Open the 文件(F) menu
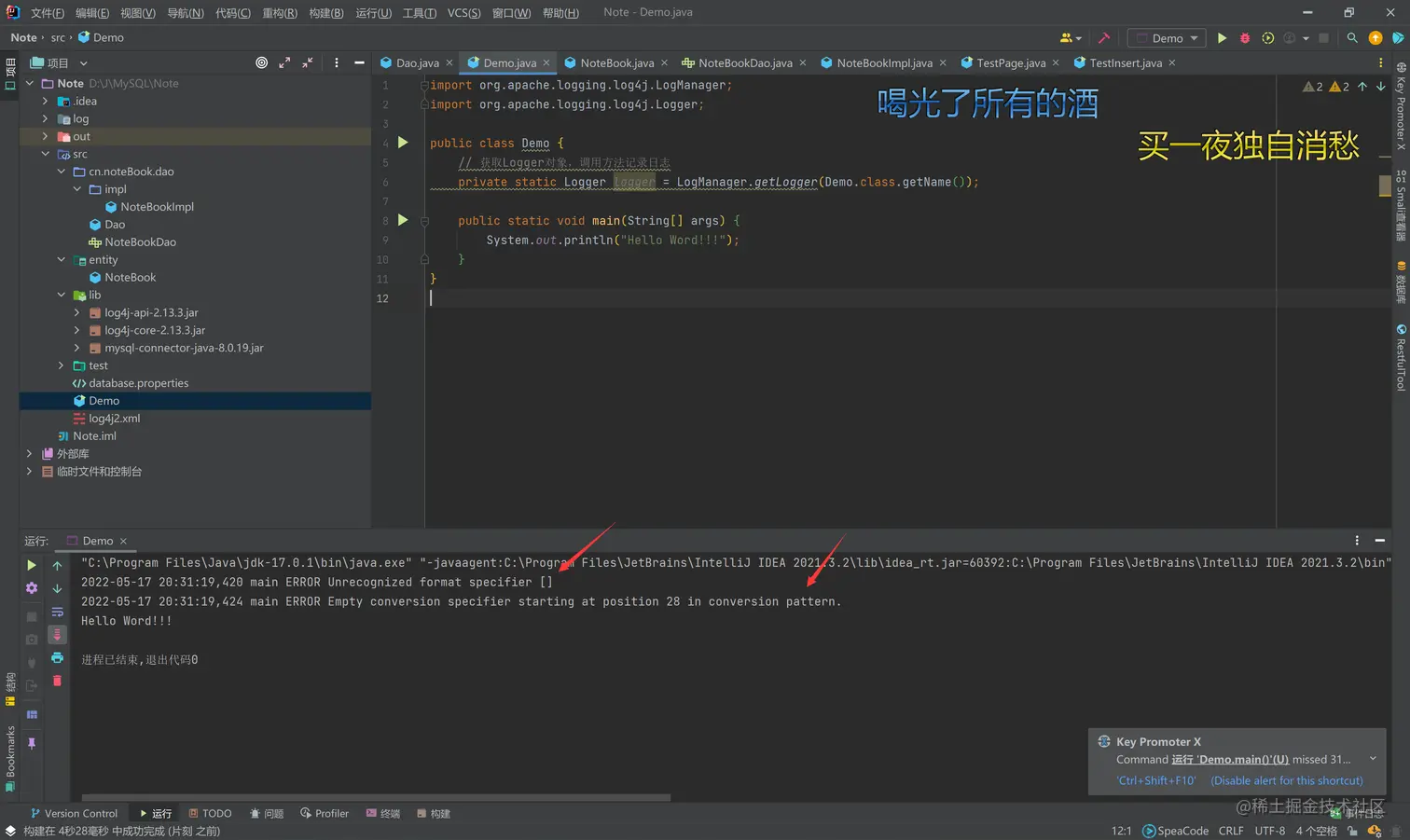This screenshot has height=840, width=1410. (48, 13)
